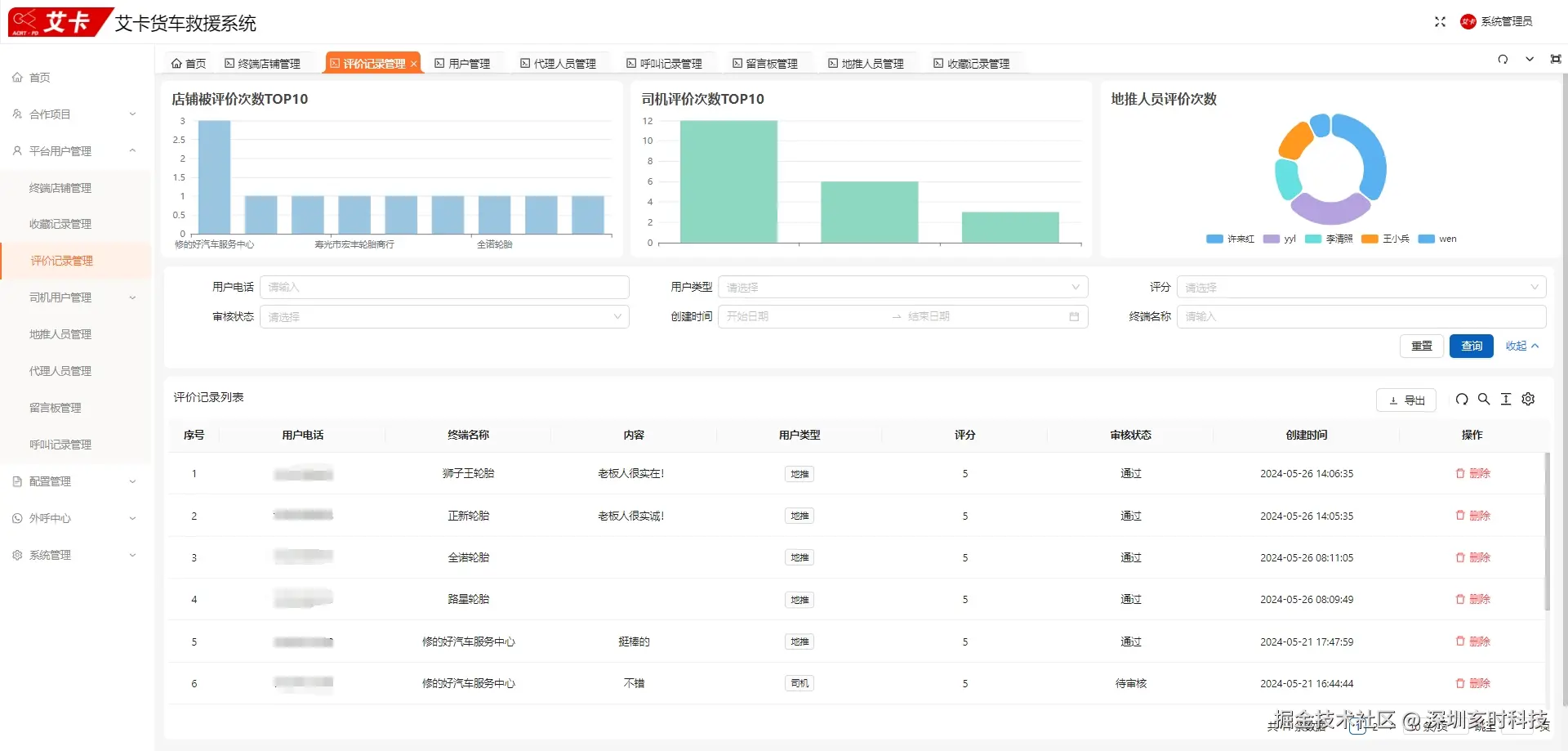Click the 创建时间 column header

click(1307, 435)
